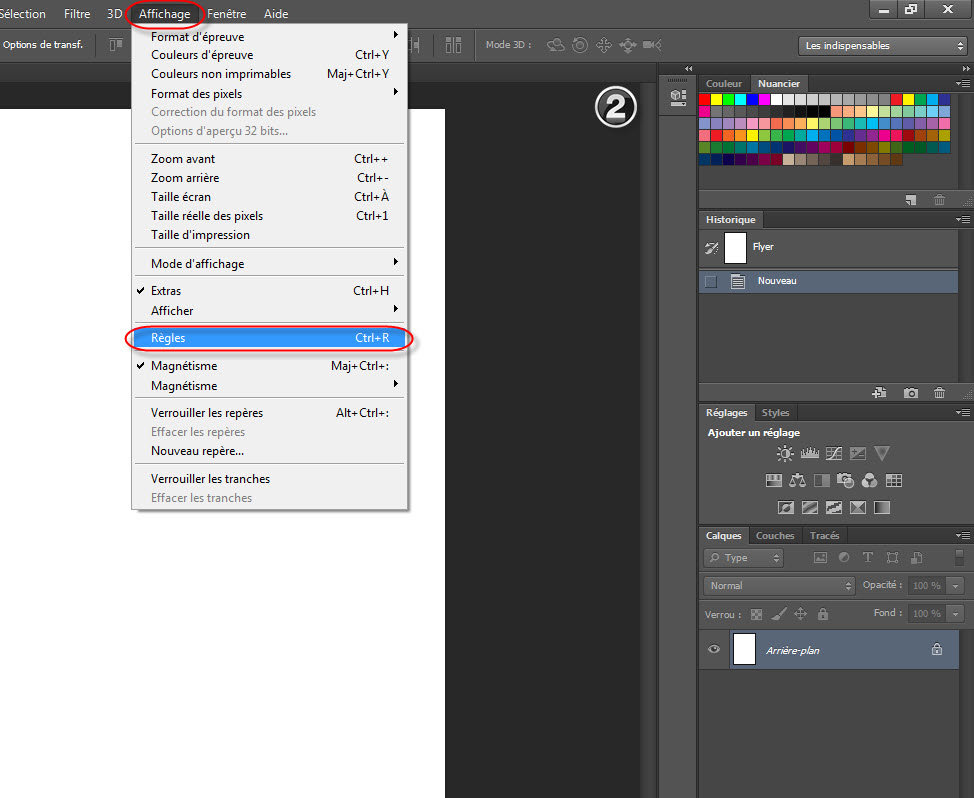
Task: Choose Zoom avant from the menu
Action: pyautogui.click(x=270, y=158)
